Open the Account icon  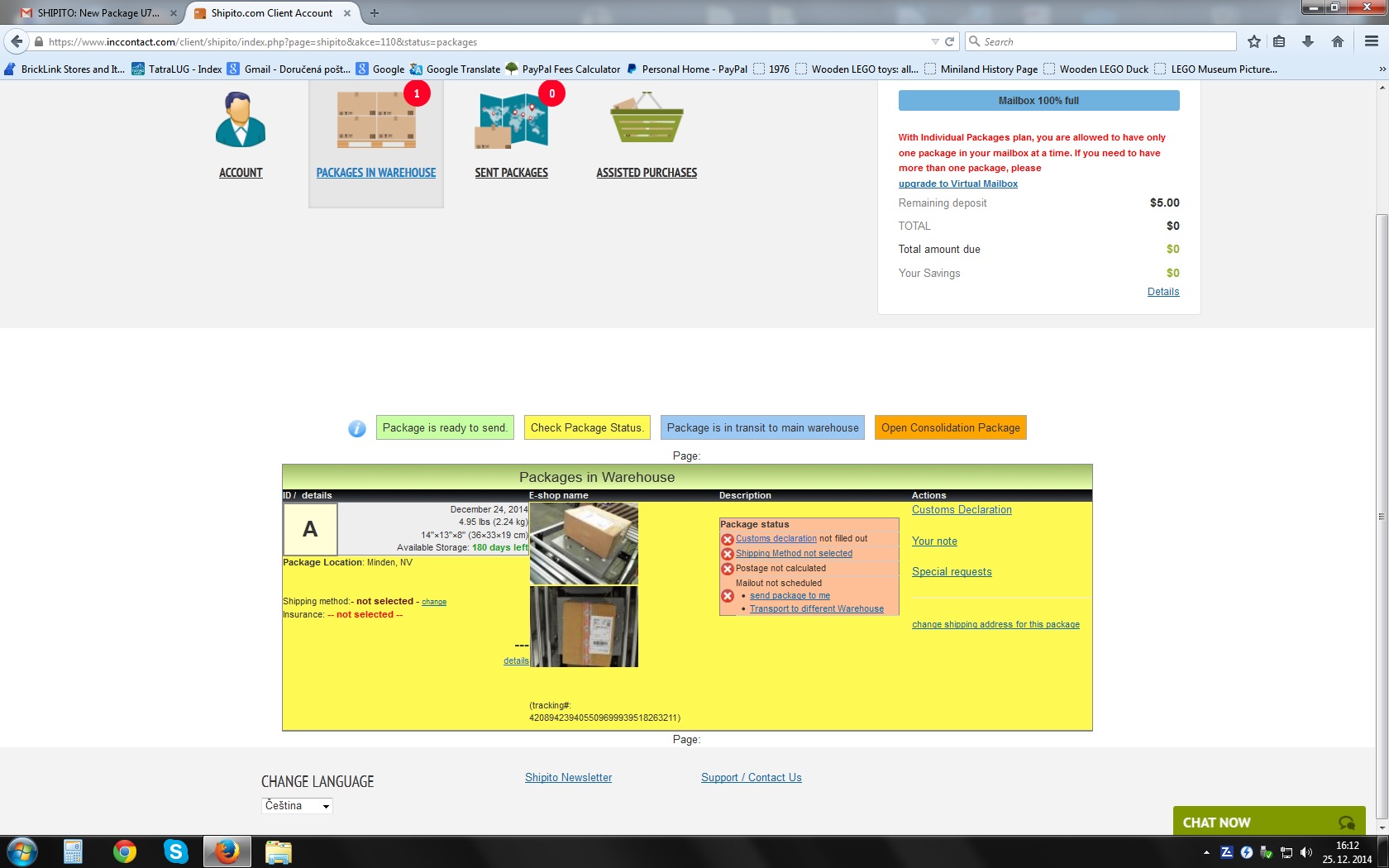pos(241,121)
